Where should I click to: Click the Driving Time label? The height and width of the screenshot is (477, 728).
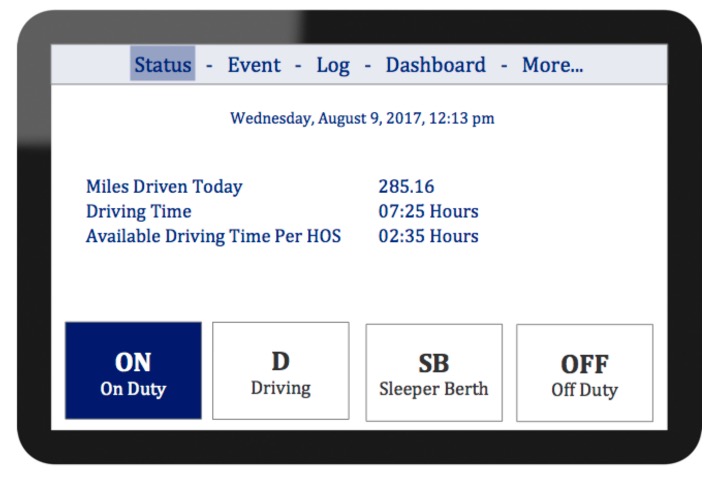tap(138, 212)
